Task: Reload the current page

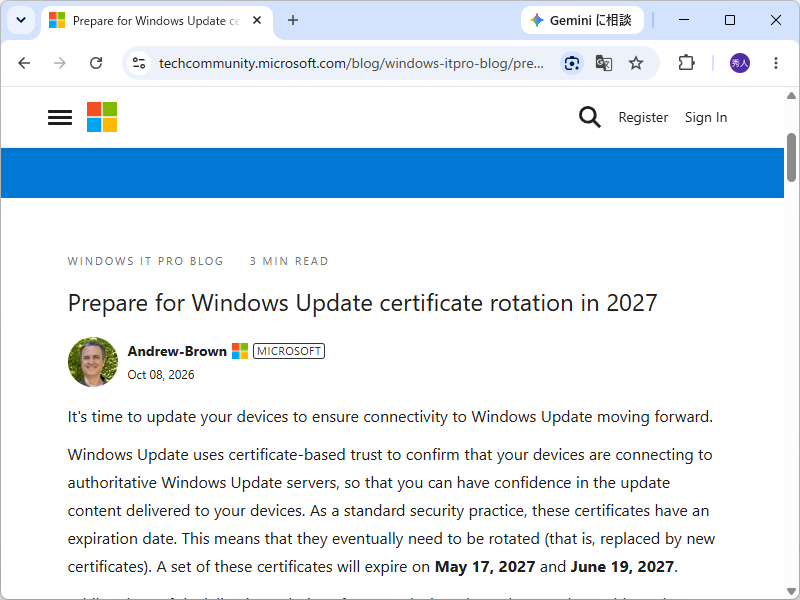Action: pyautogui.click(x=96, y=63)
